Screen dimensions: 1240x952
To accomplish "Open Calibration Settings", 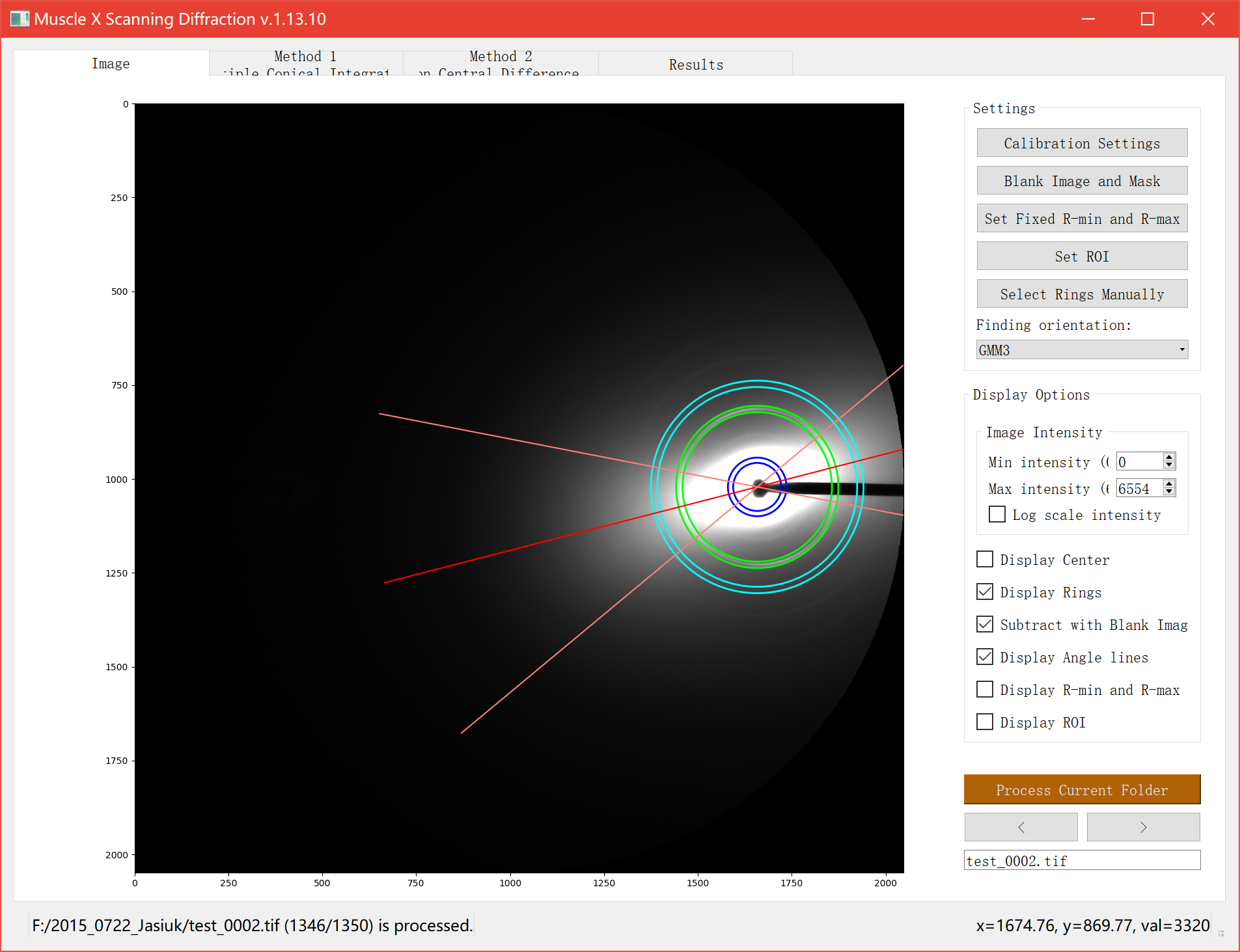I will pyautogui.click(x=1082, y=143).
